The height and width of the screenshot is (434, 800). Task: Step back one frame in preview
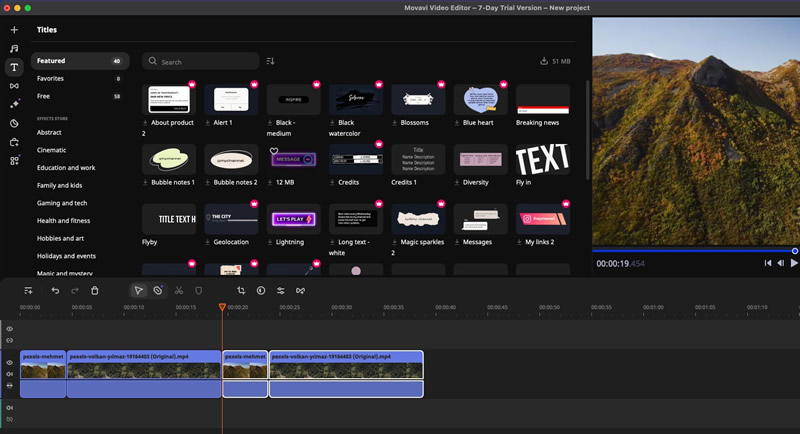click(x=781, y=263)
